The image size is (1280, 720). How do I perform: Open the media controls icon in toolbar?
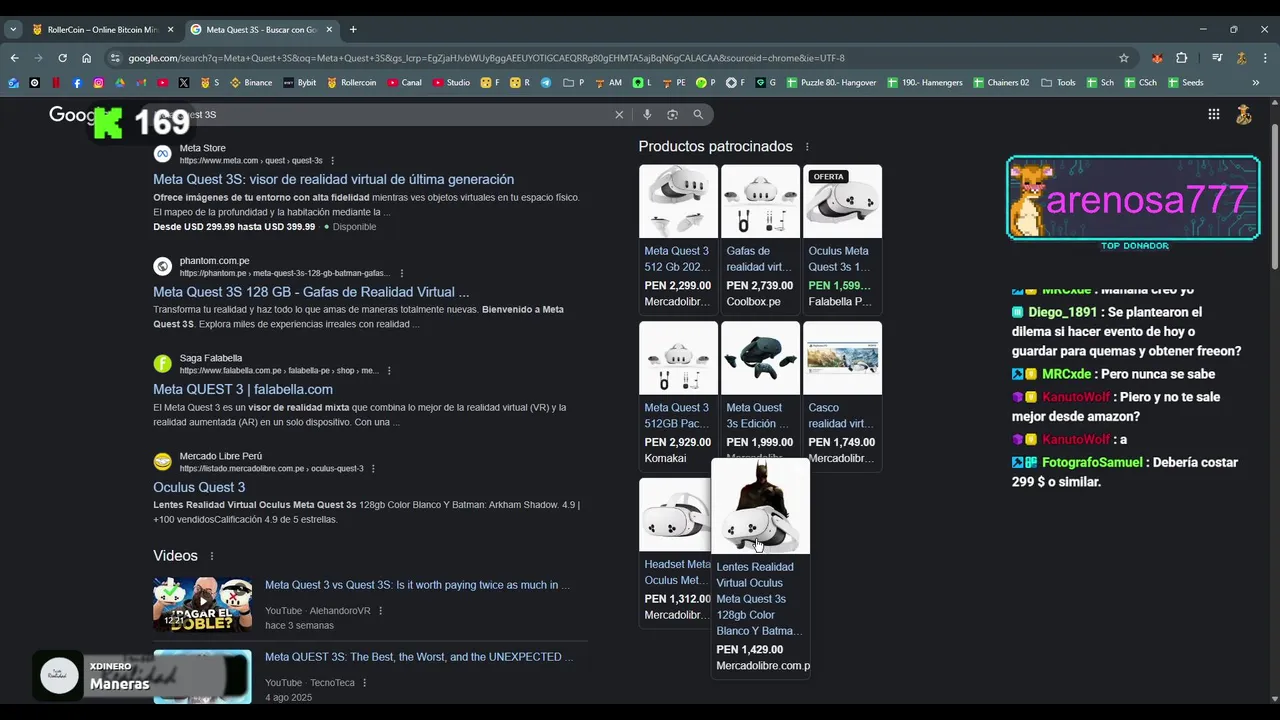point(1217,58)
